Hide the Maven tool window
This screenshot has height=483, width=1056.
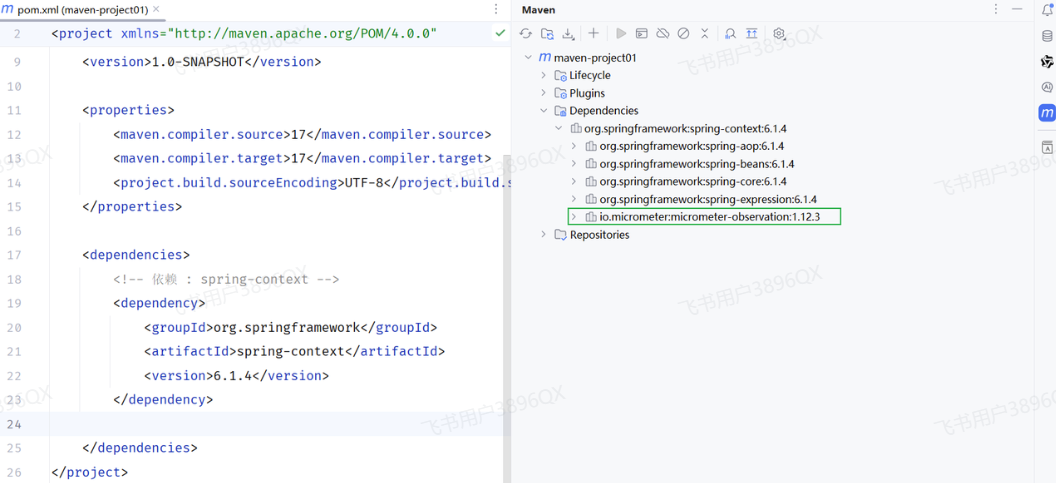[1019, 9]
